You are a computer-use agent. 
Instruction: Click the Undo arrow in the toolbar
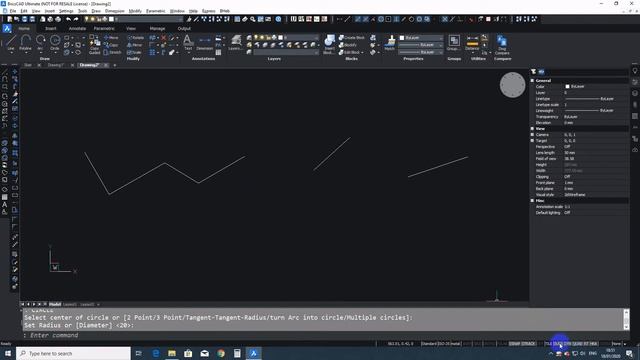coord(68,19)
